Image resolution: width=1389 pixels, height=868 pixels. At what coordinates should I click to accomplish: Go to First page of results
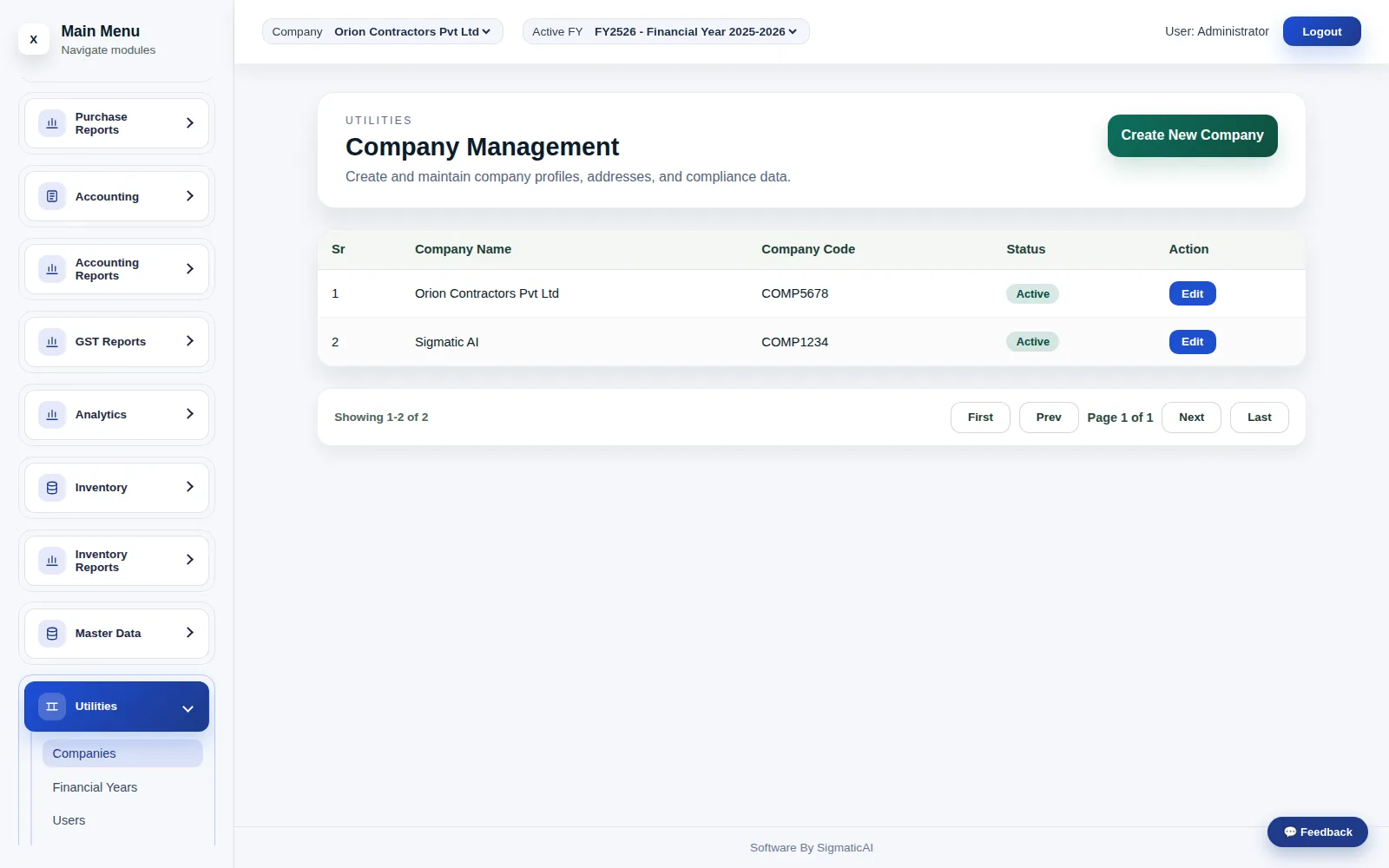pyautogui.click(x=980, y=418)
